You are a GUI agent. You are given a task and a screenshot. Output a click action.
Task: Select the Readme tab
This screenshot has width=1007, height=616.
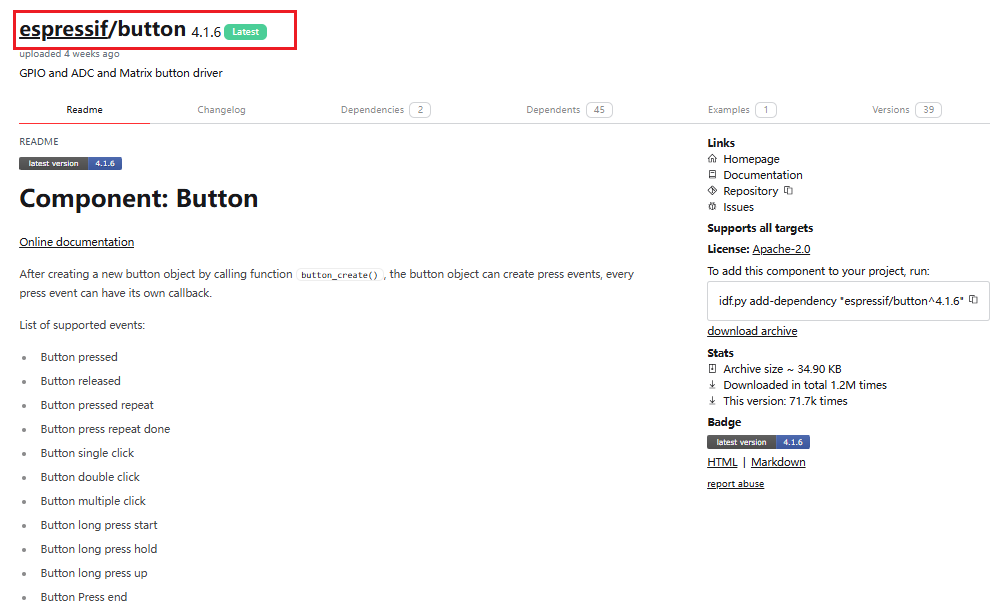[x=84, y=110]
